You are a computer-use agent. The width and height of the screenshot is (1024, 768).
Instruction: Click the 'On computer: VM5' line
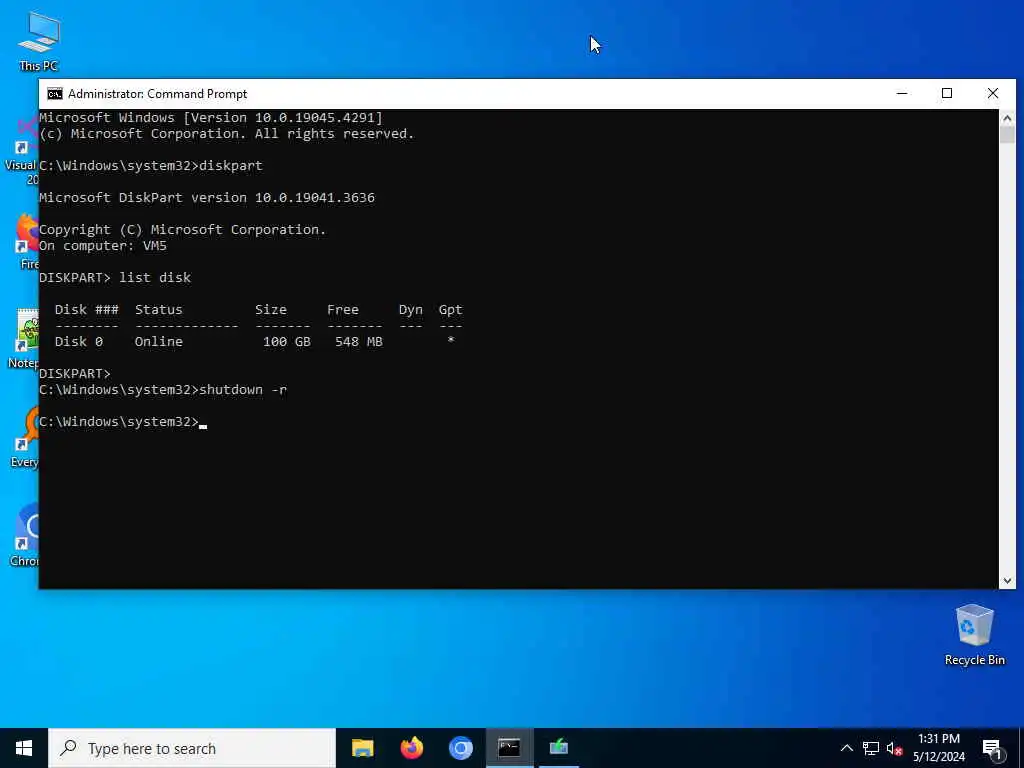click(103, 246)
